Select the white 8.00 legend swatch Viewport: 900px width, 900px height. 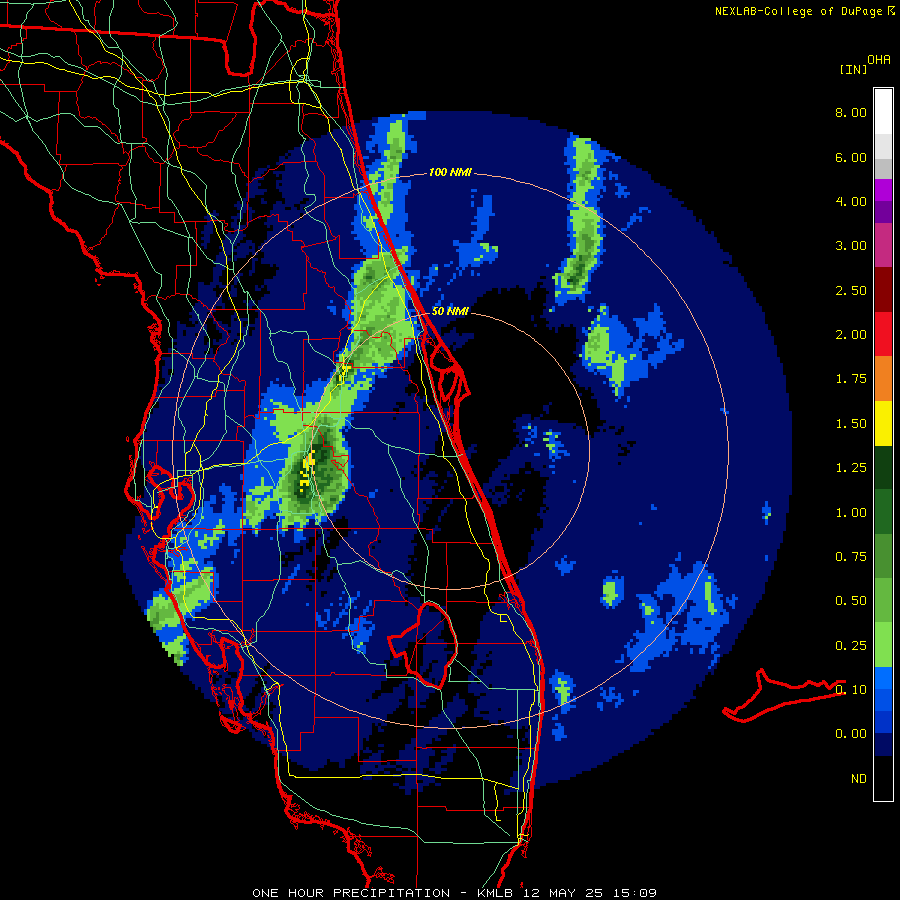(x=883, y=112)
